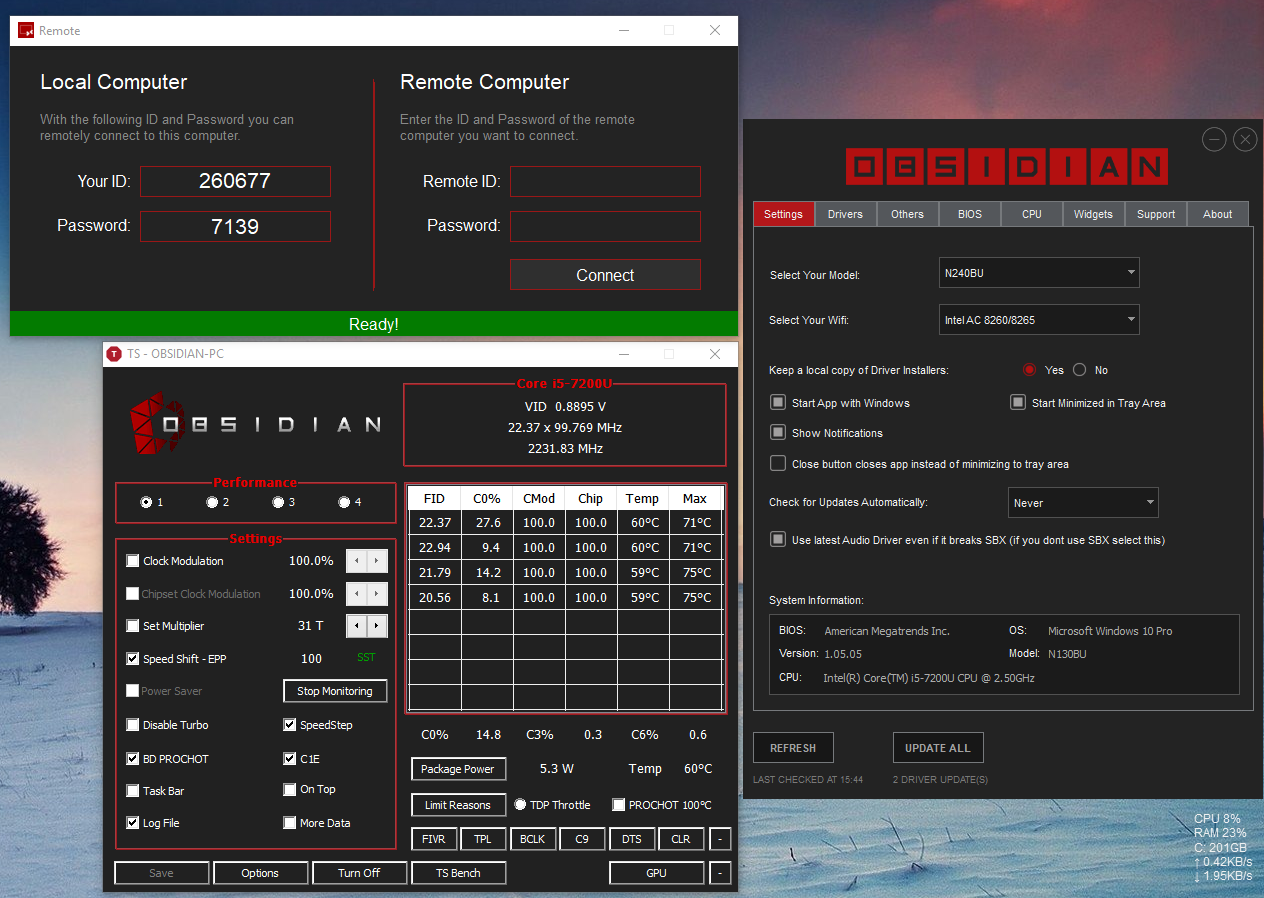The height and width of the screenshot is (898, 1264).
Task: Click the Remote ID input field
Action: (605, 181)
